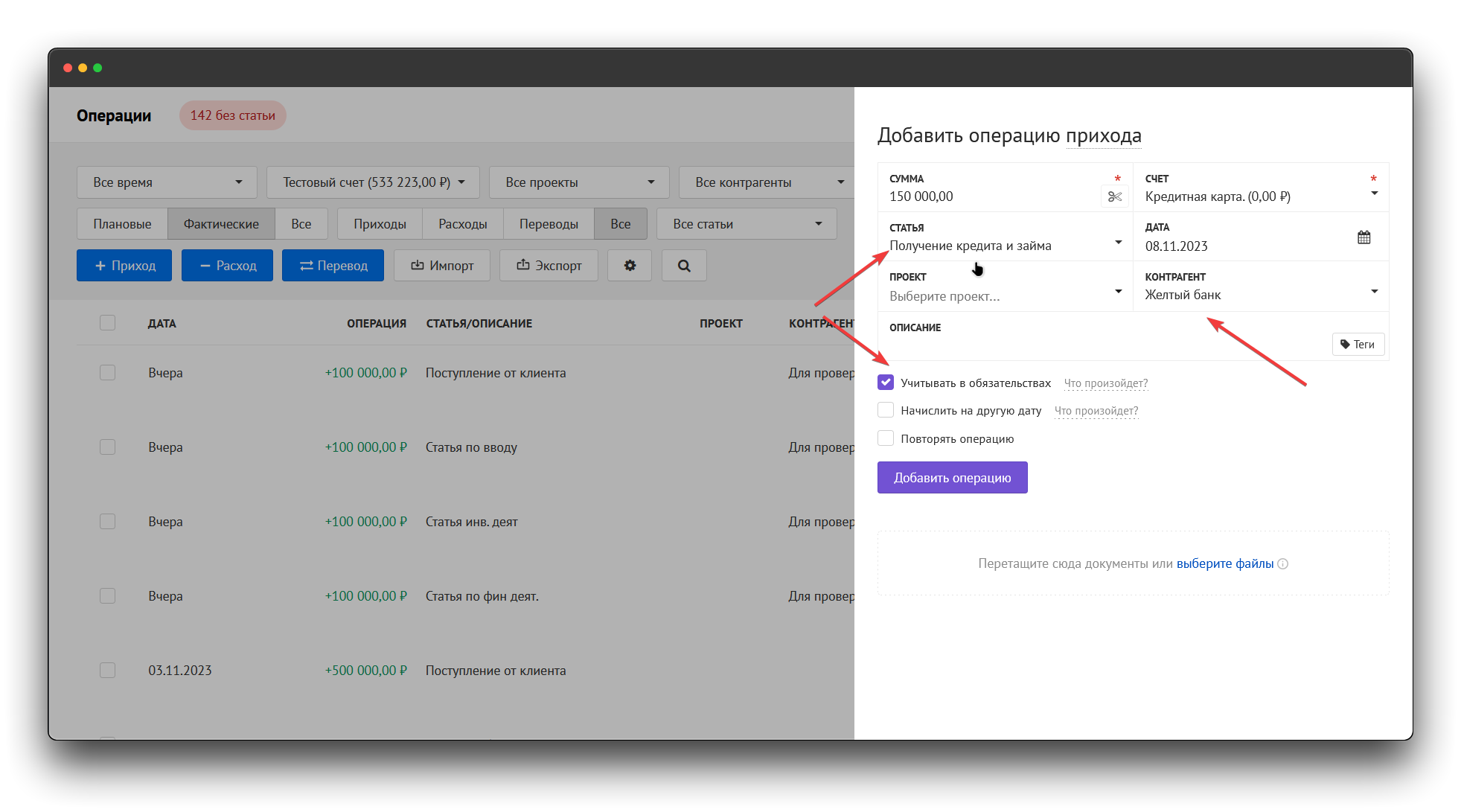
Task: Click the ПРОЕКТ column header
Action: (721, 324)
